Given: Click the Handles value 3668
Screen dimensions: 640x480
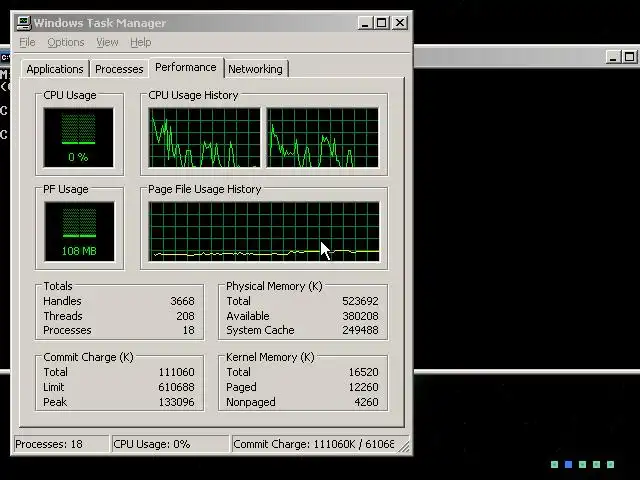Looking at the screenshot, I should [182, 301].
